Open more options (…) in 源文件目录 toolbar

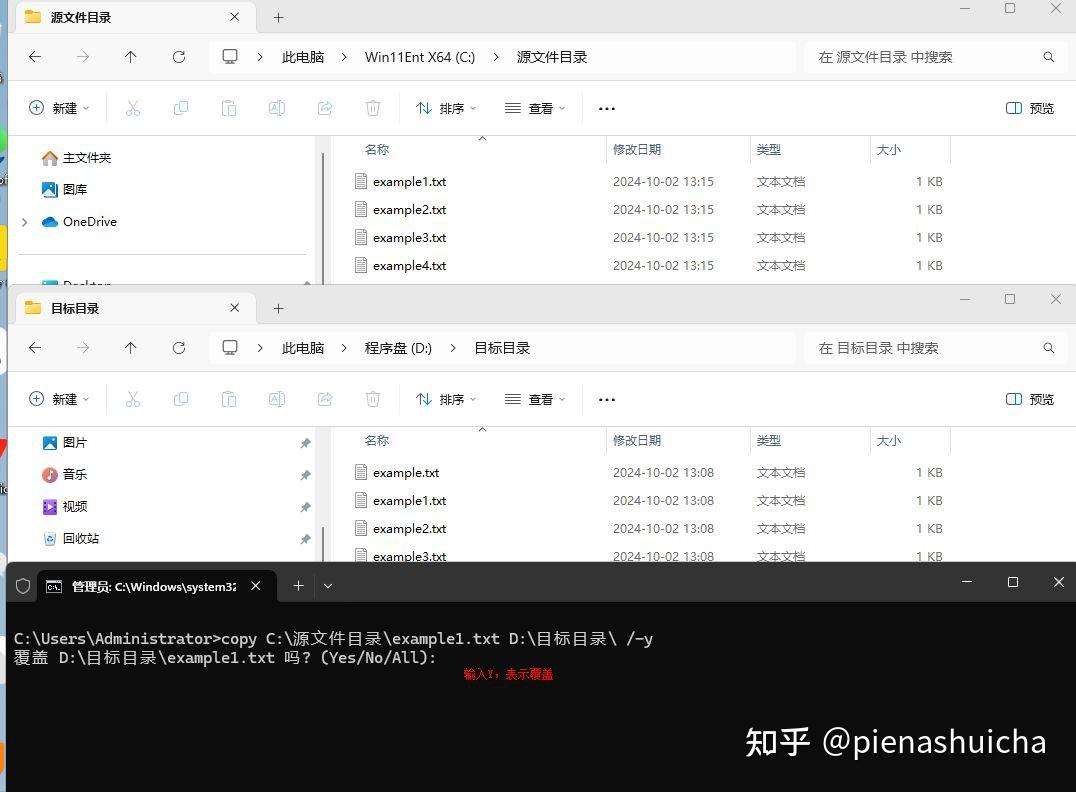pyautogui.click(x=607, y=108)
